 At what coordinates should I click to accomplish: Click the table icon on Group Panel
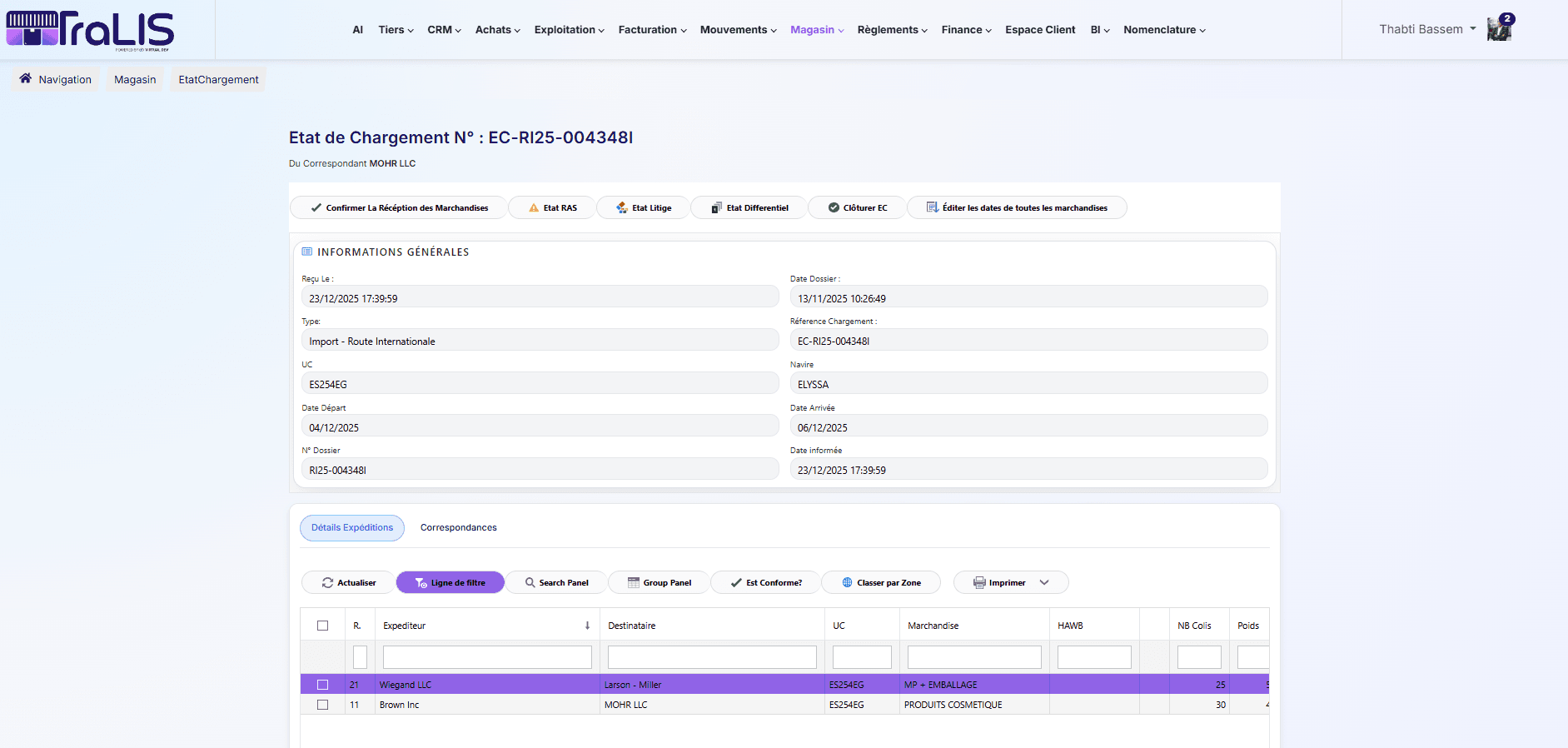point(634,583)
